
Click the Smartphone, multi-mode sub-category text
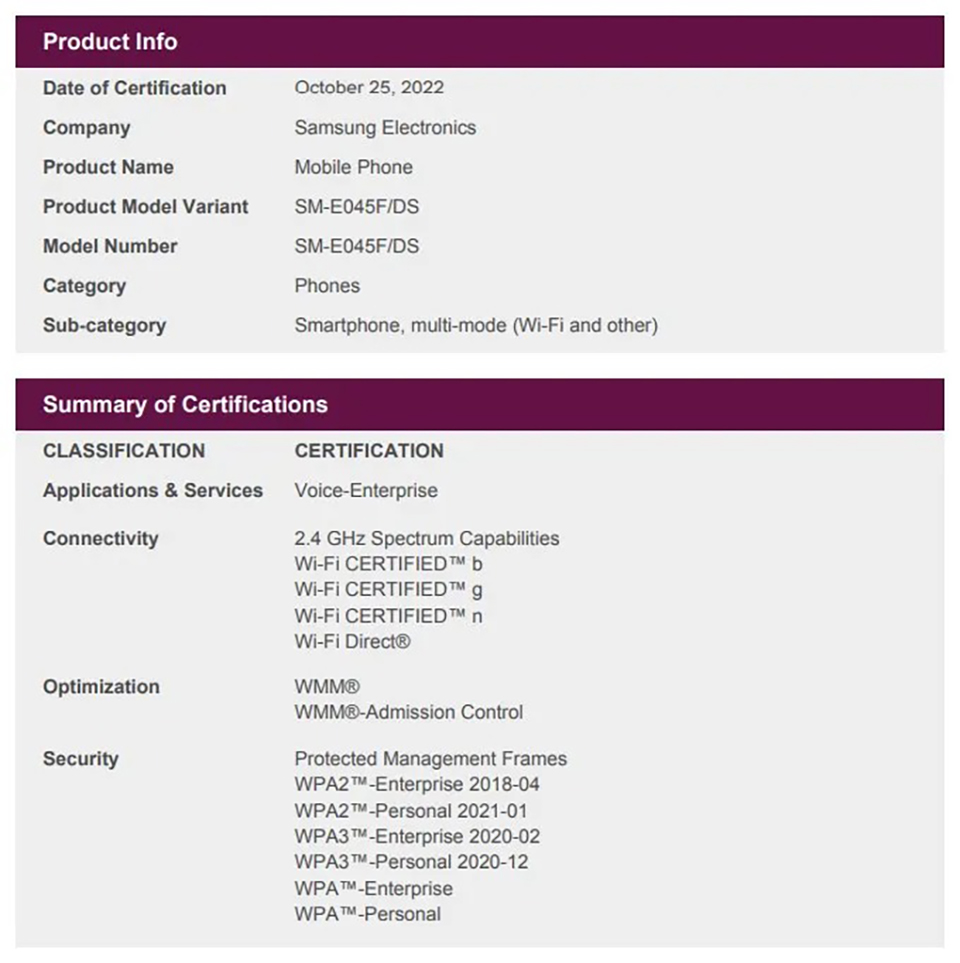tap(476, 325)
